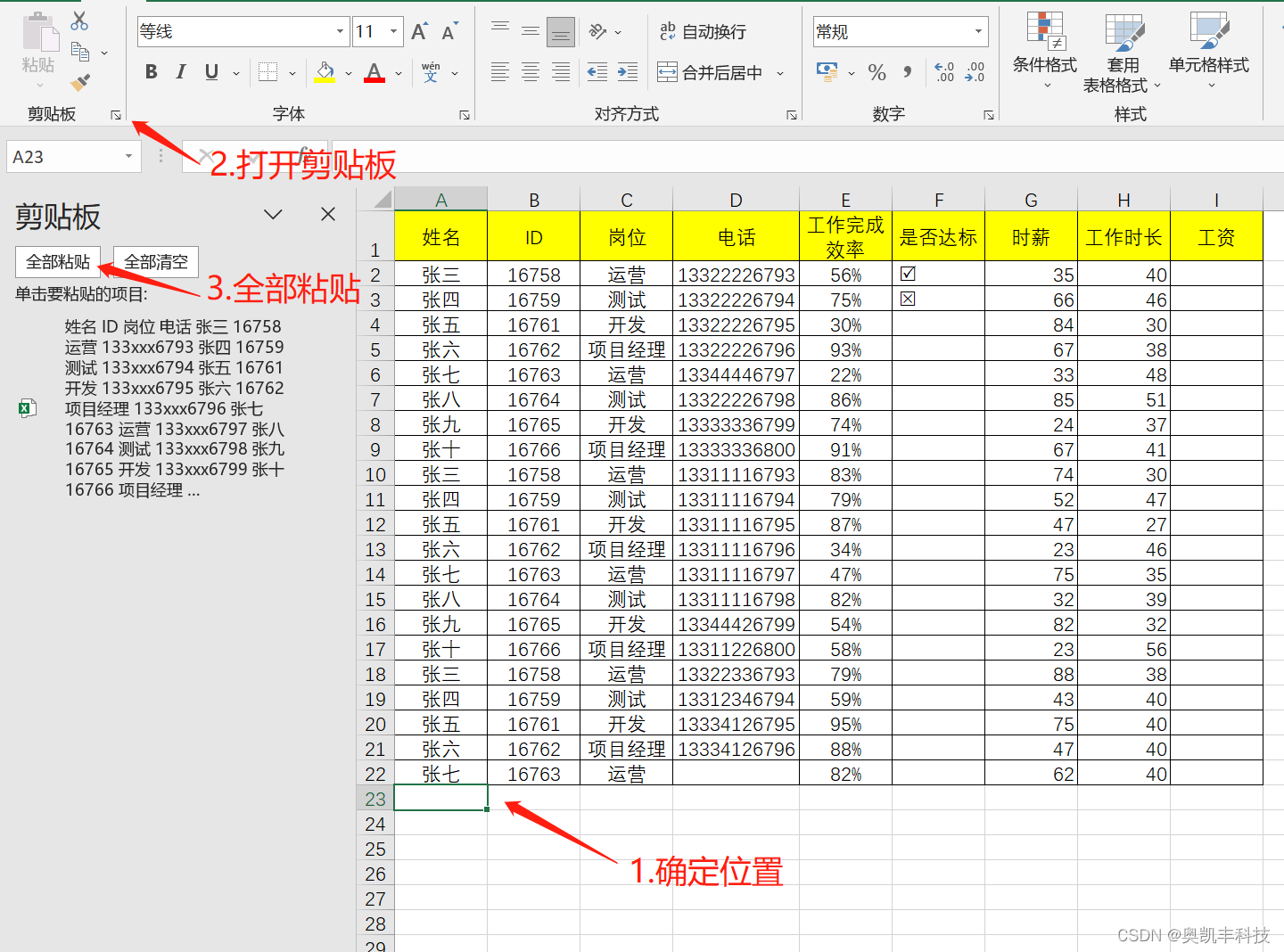
Task: Toggle underline formatting
Action: tap(211, 72)
